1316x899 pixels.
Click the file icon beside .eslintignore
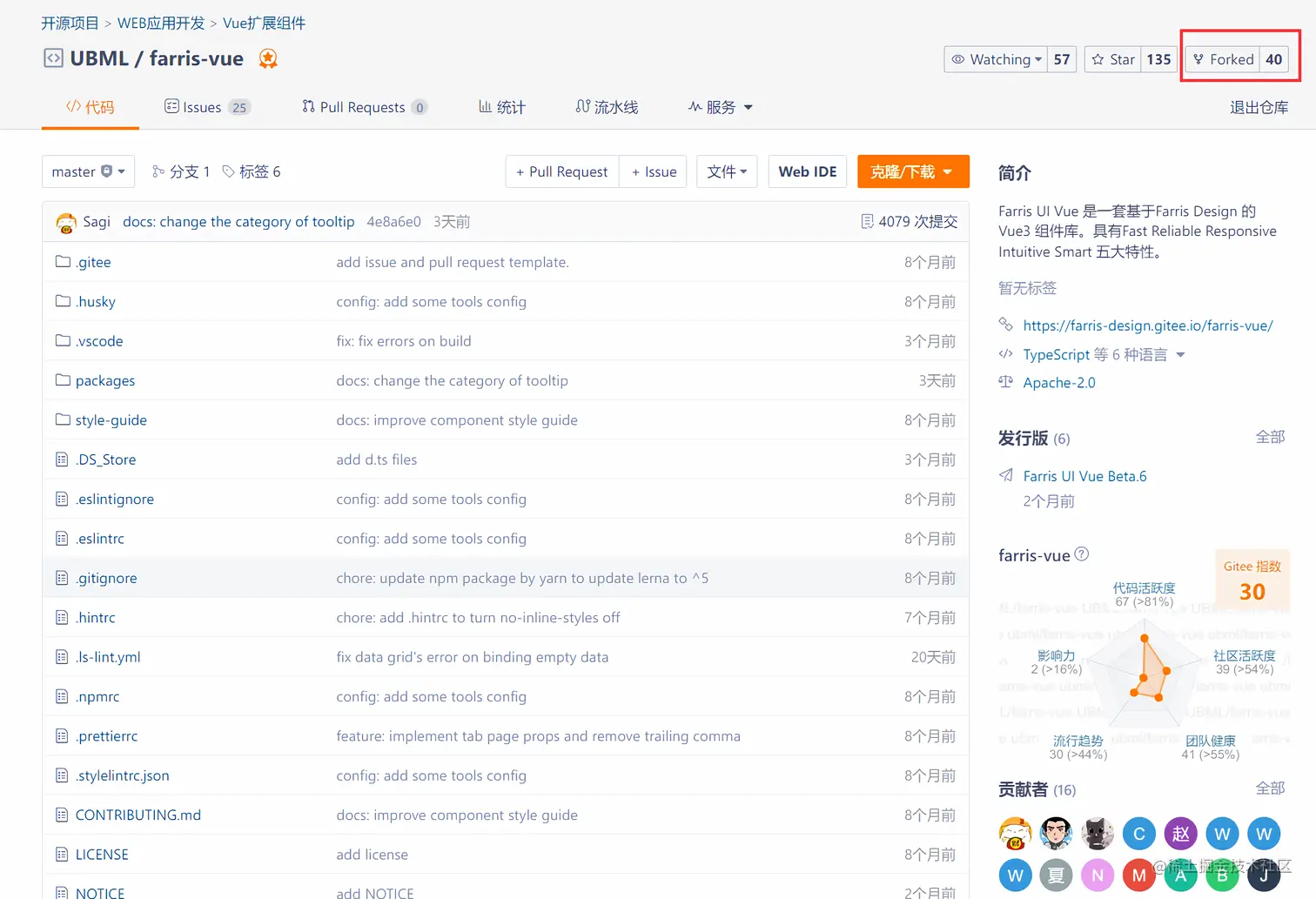[62, 499]
